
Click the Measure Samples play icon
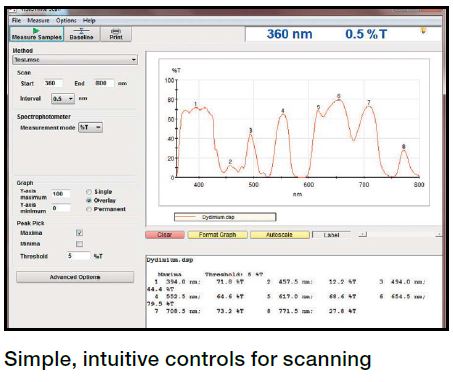tap(36, 31)
